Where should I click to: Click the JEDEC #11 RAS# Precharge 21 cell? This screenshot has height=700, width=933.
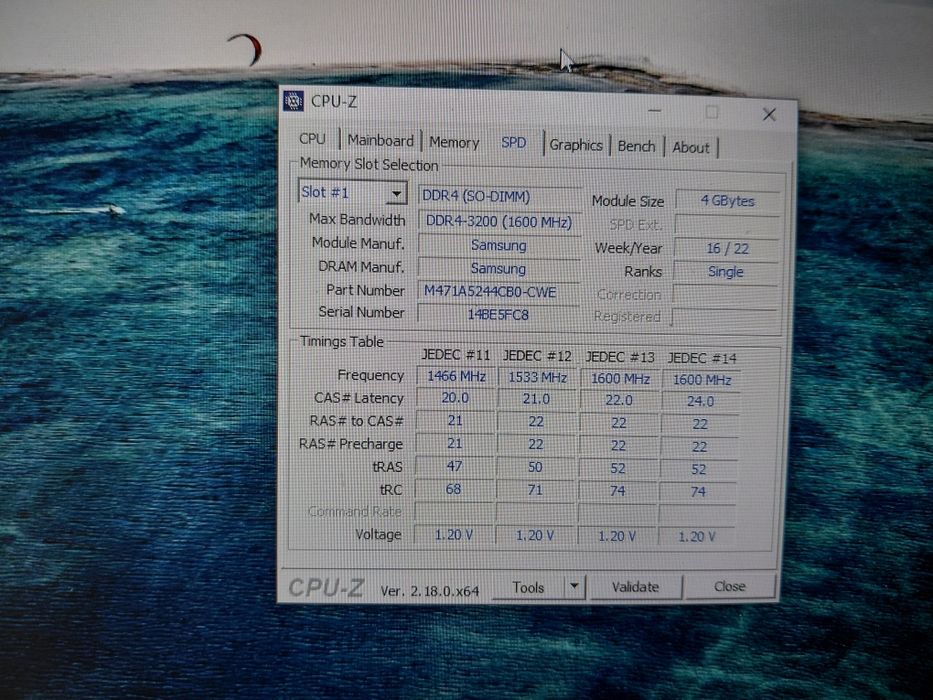[455, 443]
